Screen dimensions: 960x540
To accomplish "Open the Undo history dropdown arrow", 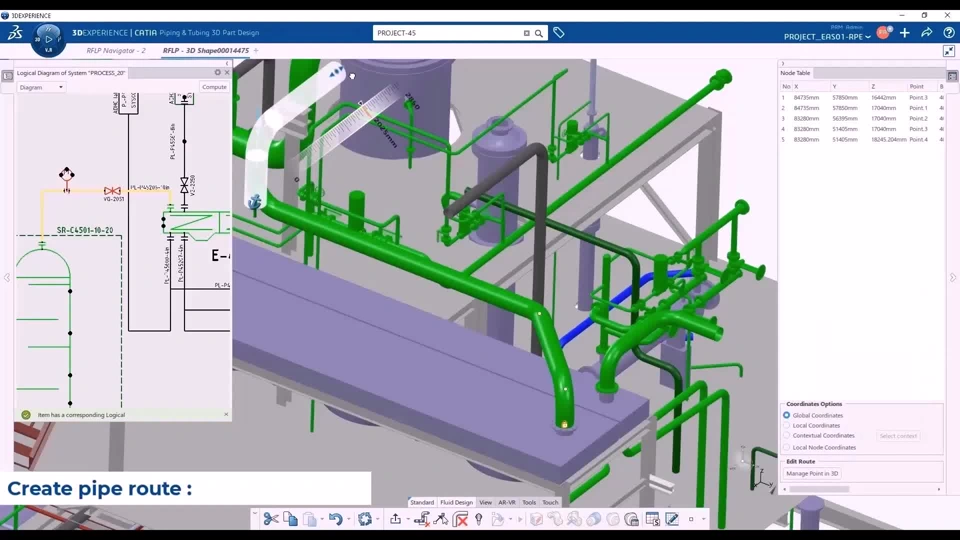I will click(x=349, y=519).
